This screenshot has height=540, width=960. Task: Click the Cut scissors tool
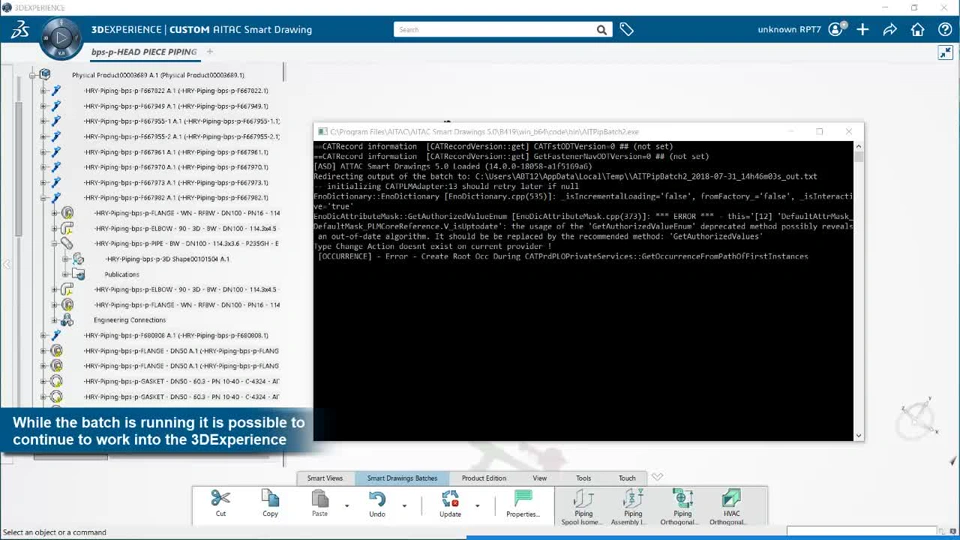[x=220, y=504]
